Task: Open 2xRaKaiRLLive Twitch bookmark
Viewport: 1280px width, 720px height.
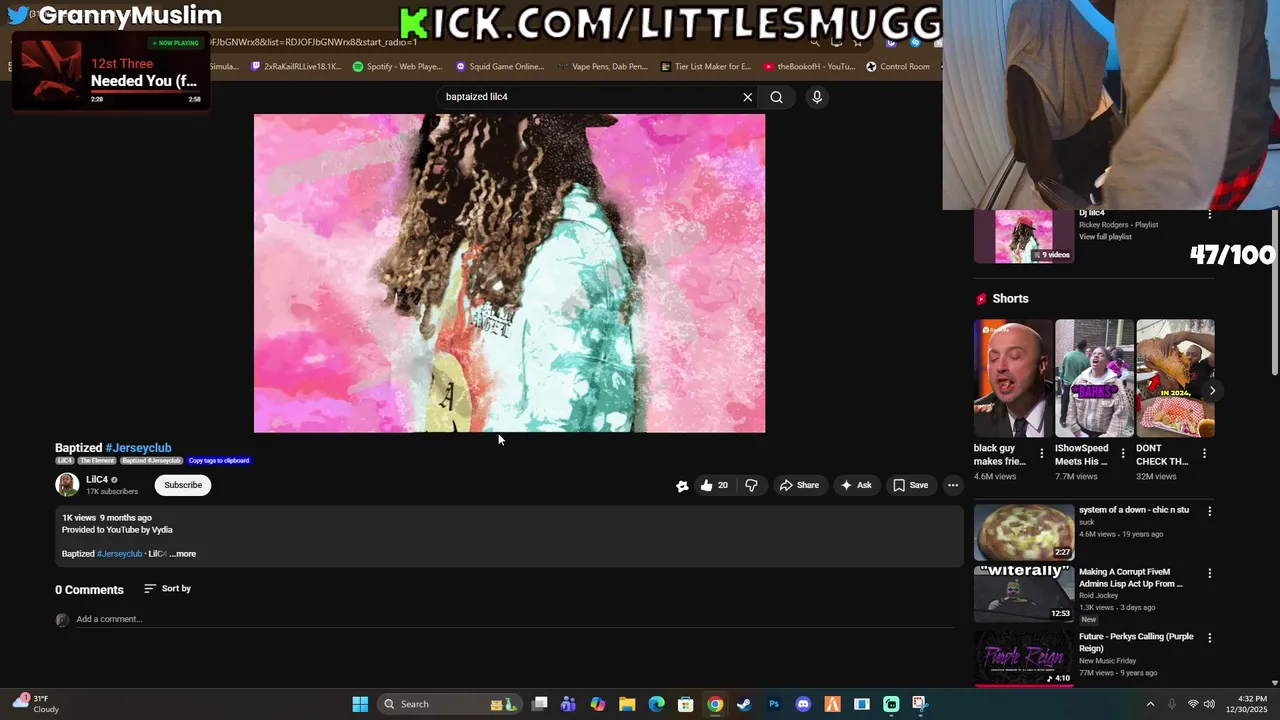Action: [295, 67]
